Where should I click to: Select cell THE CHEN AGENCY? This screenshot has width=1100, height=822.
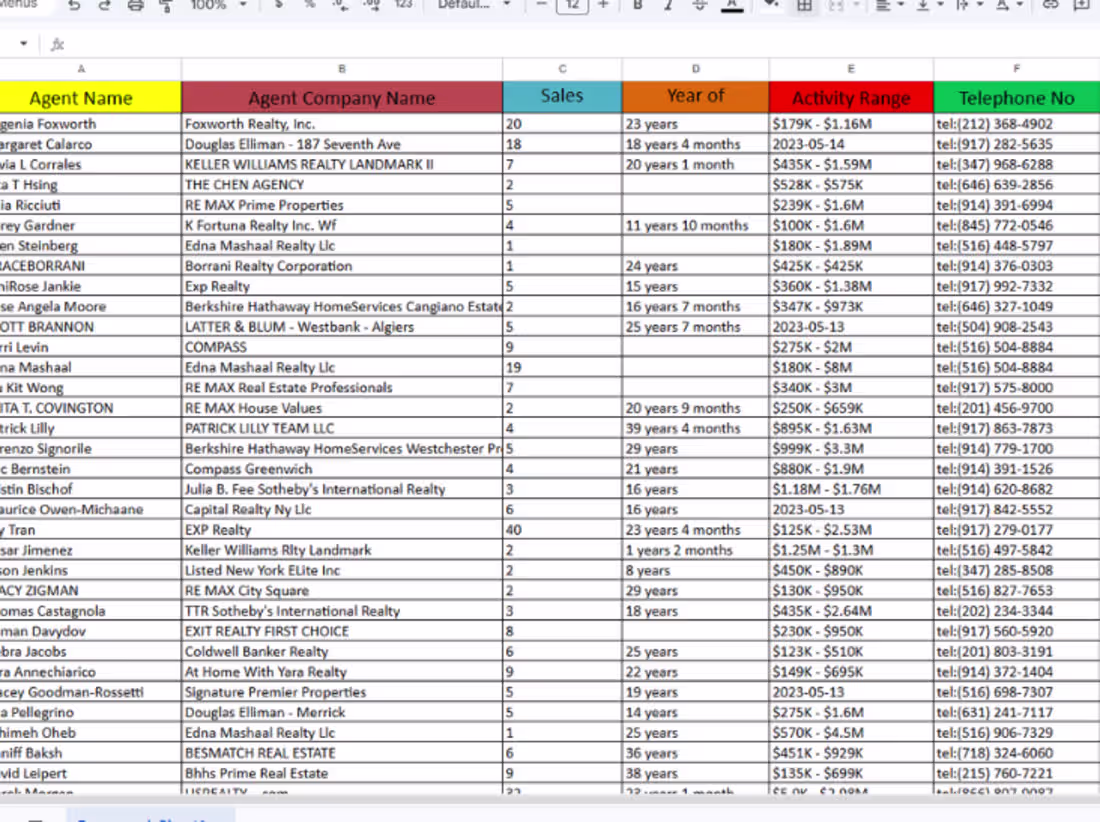pos(342,184)
